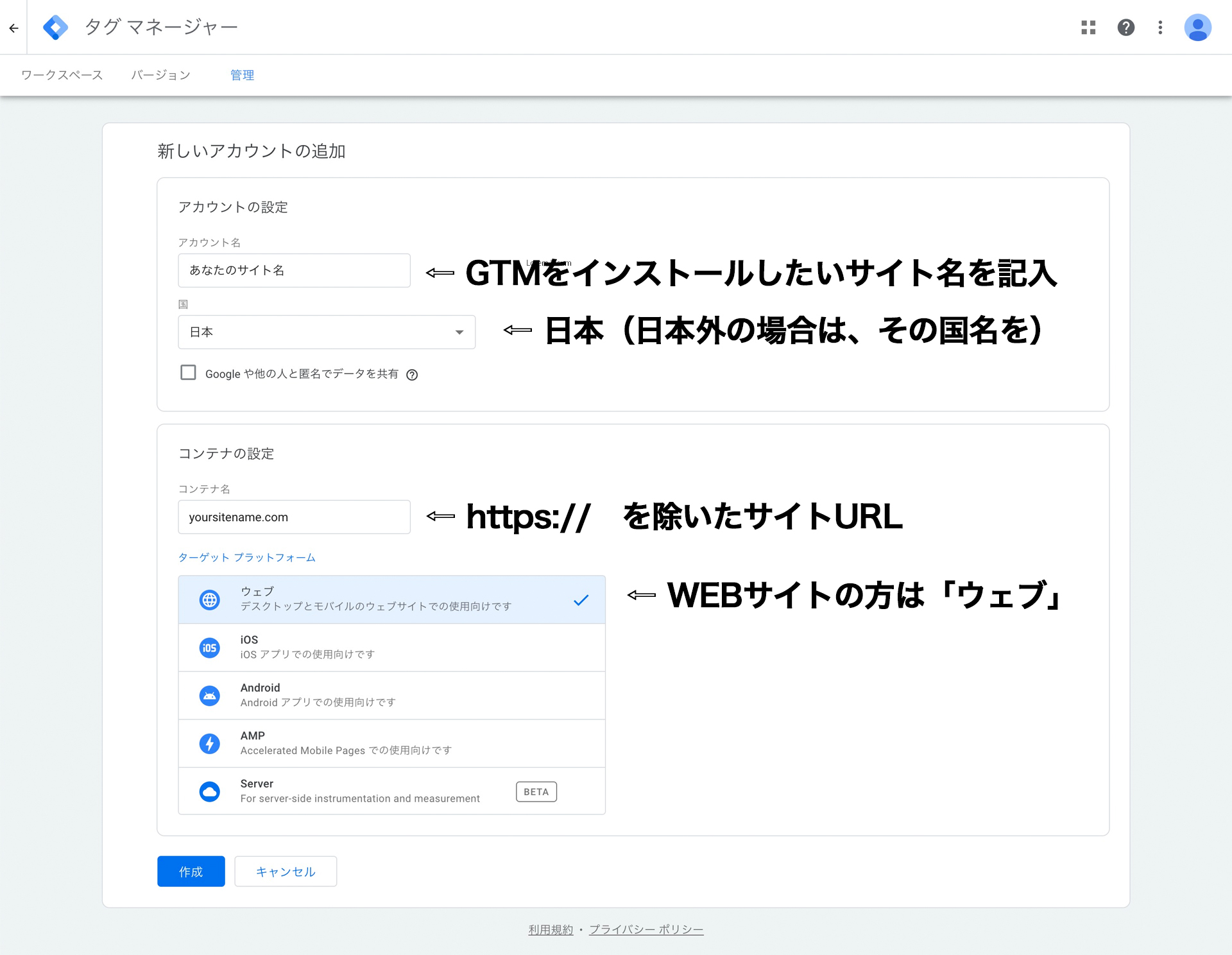Click the checkmark on the ウェブ row

[581, 600]
